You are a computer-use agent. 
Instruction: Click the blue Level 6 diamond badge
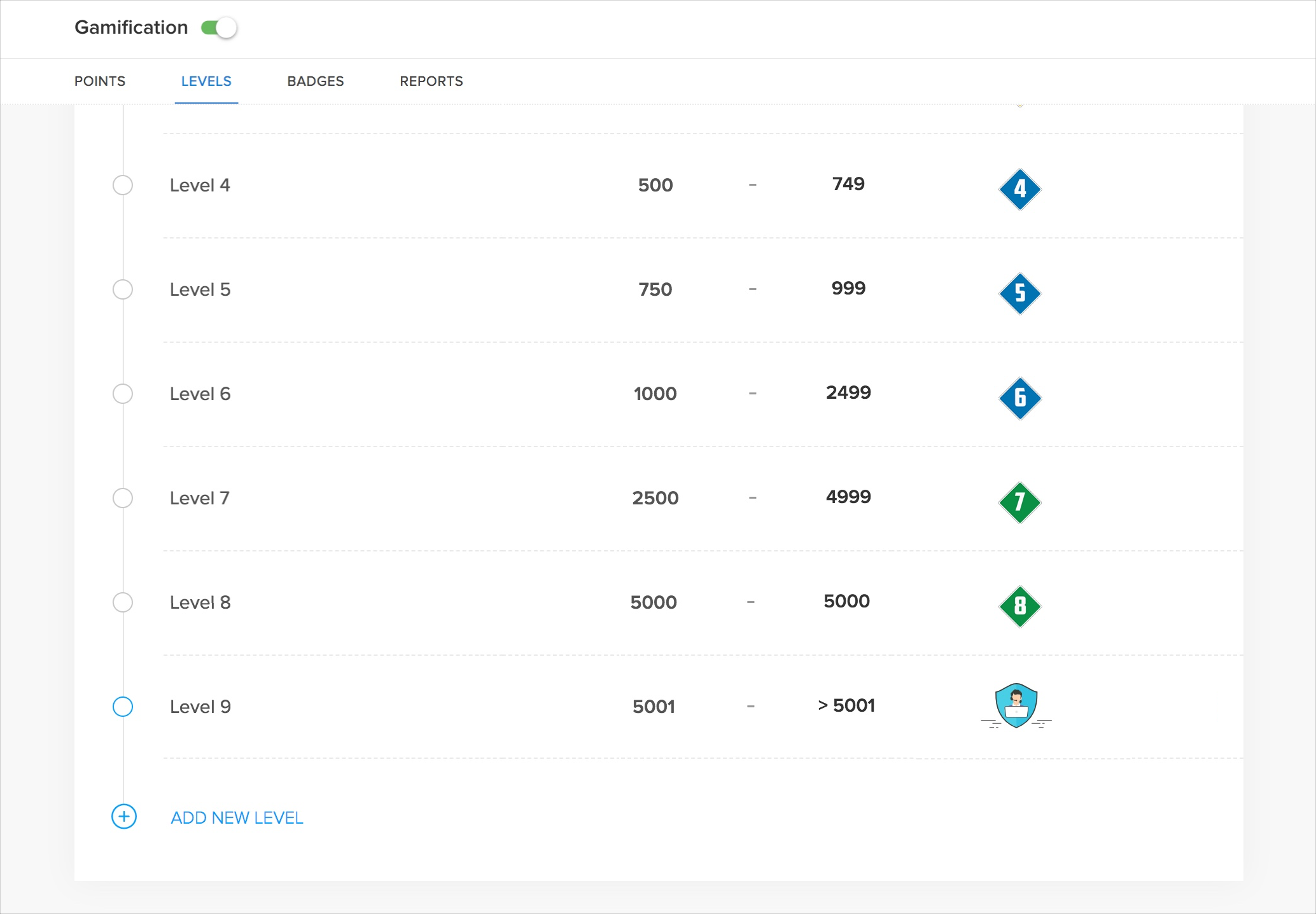coord(1019,398)
